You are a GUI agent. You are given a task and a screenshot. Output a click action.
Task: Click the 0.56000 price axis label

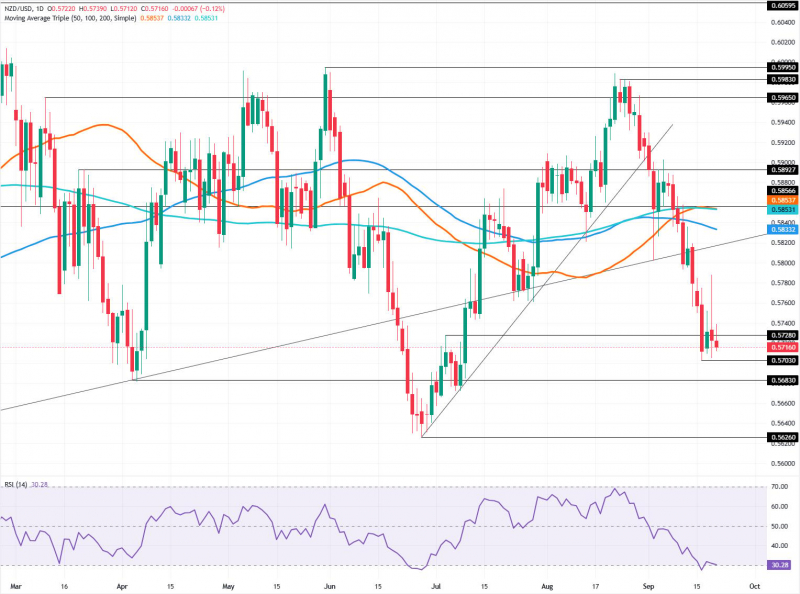pyautogui.click(x=783, y=464)
